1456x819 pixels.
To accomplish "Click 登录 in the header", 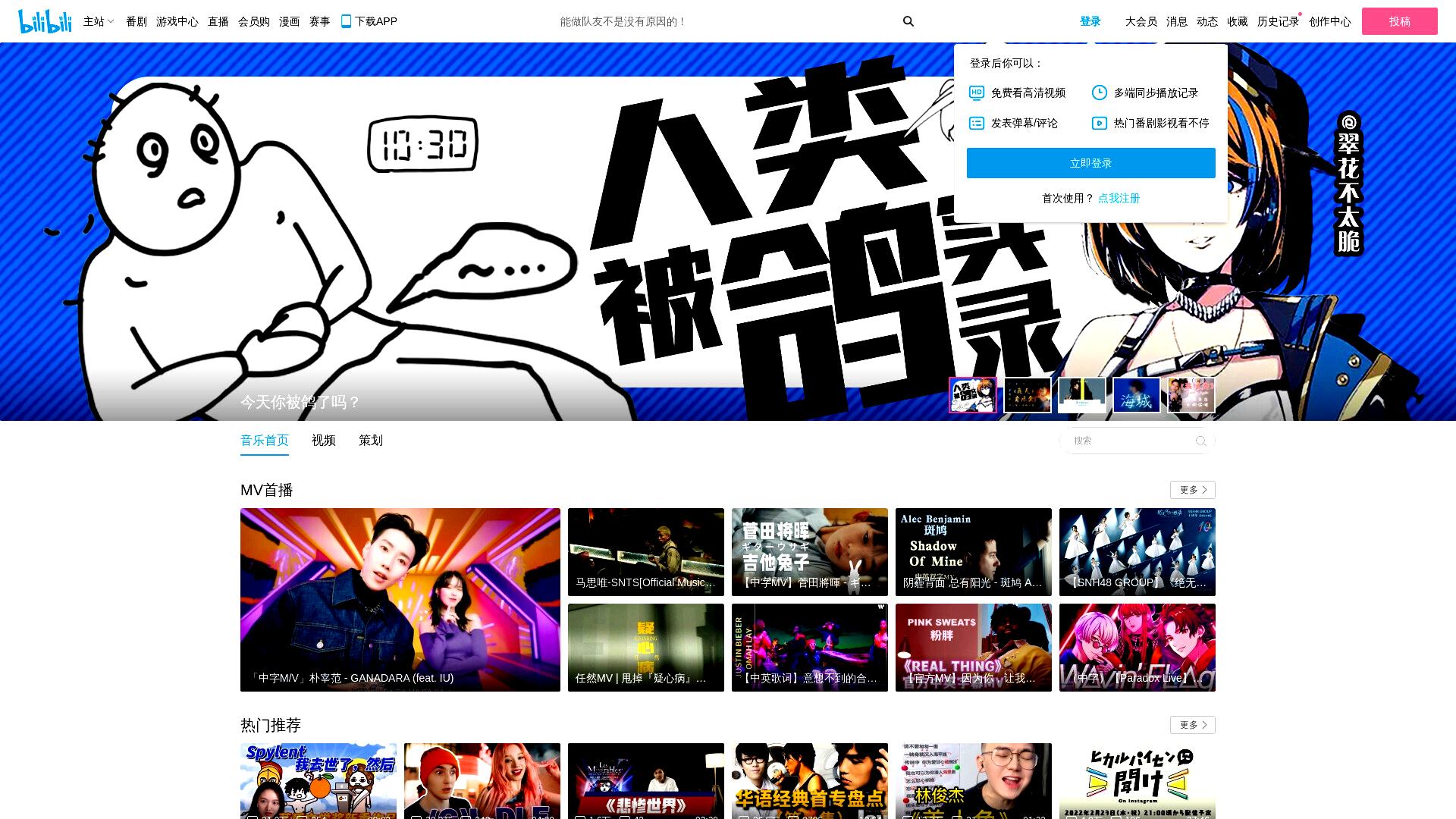I will (x=1090, y=21).
